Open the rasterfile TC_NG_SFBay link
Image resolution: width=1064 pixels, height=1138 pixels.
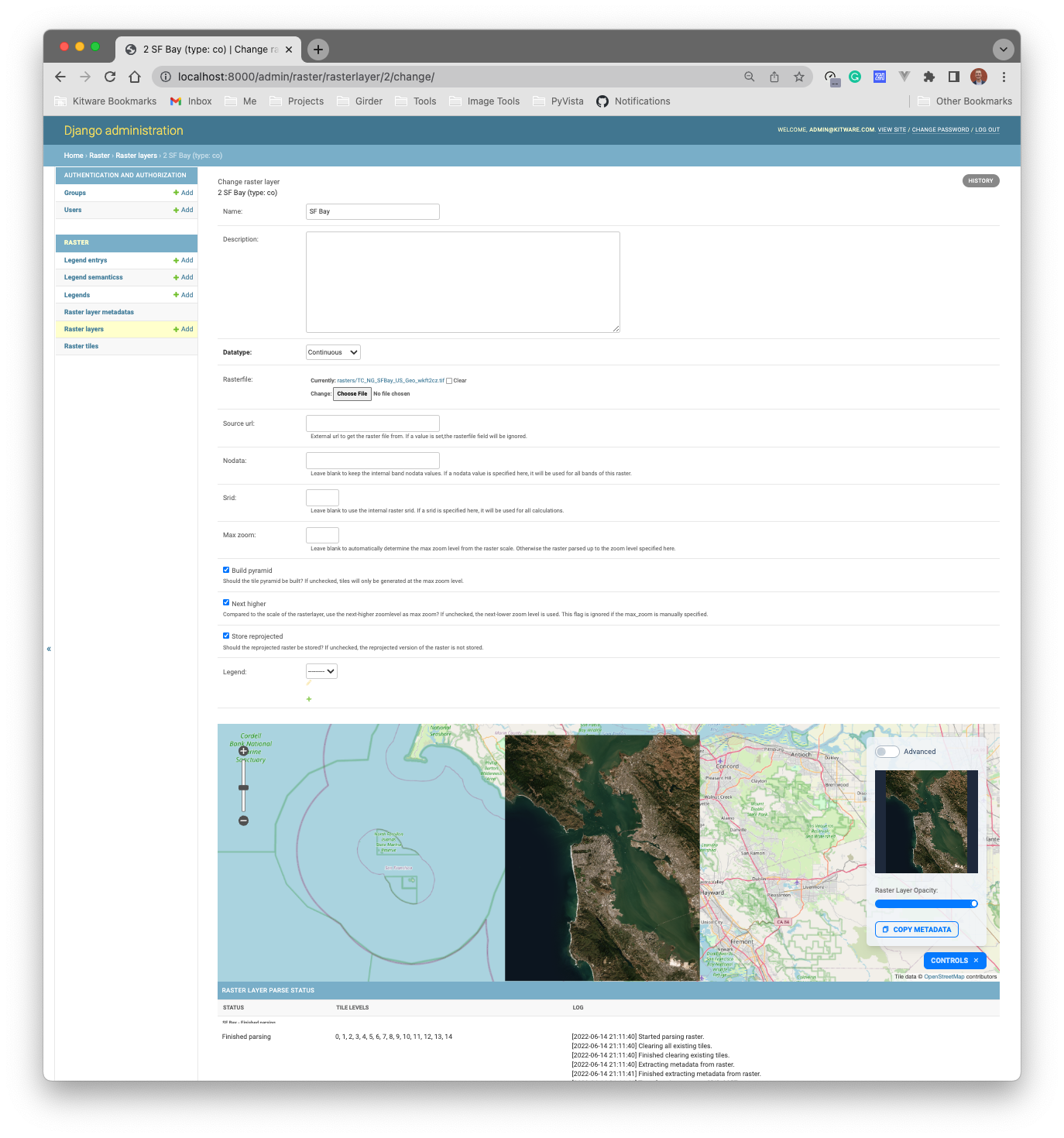[x=391, y=381]
